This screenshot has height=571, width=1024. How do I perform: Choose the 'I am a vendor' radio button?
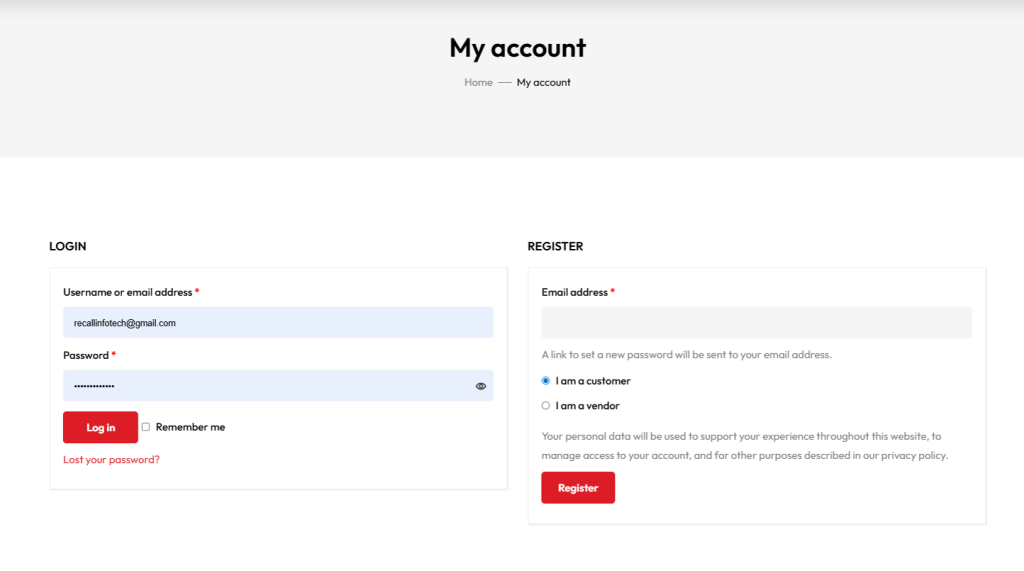[546, 406]
